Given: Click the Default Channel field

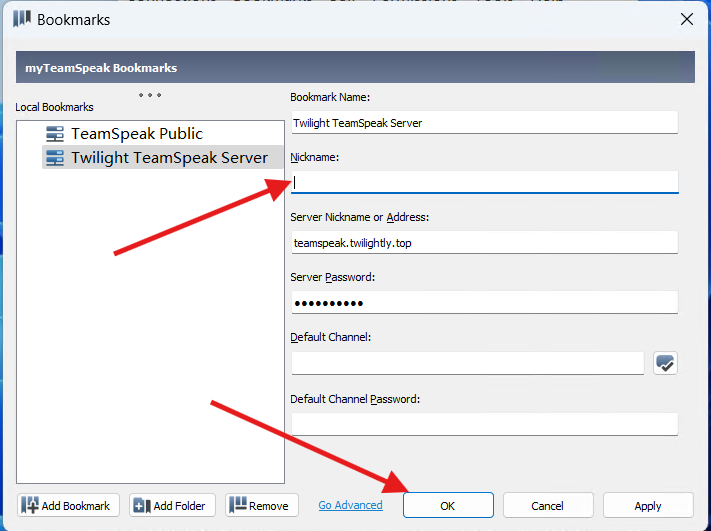Looking at the screenshot, I should (x=468, y=363).
